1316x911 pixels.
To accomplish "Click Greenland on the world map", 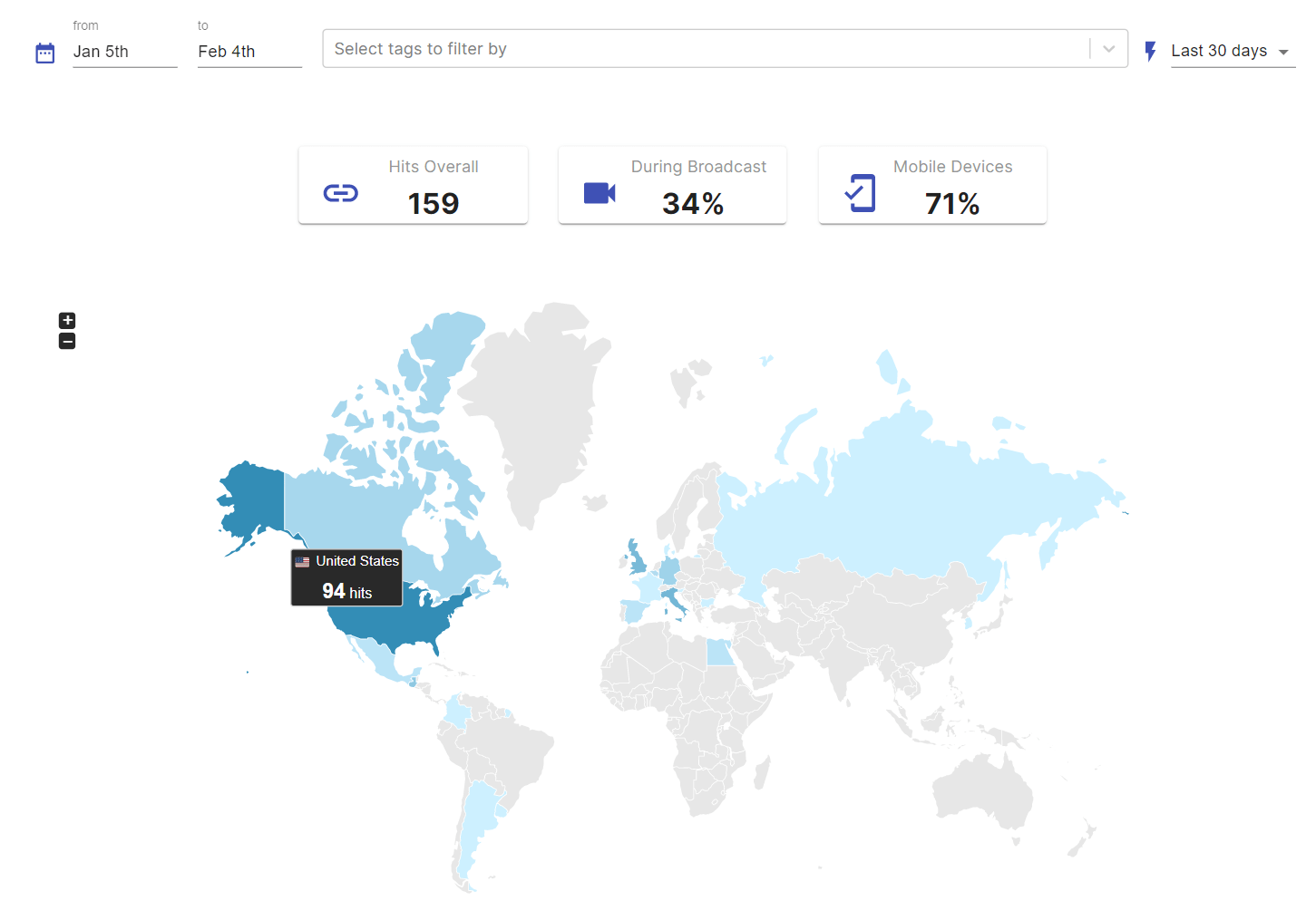I will click(544, 408).
